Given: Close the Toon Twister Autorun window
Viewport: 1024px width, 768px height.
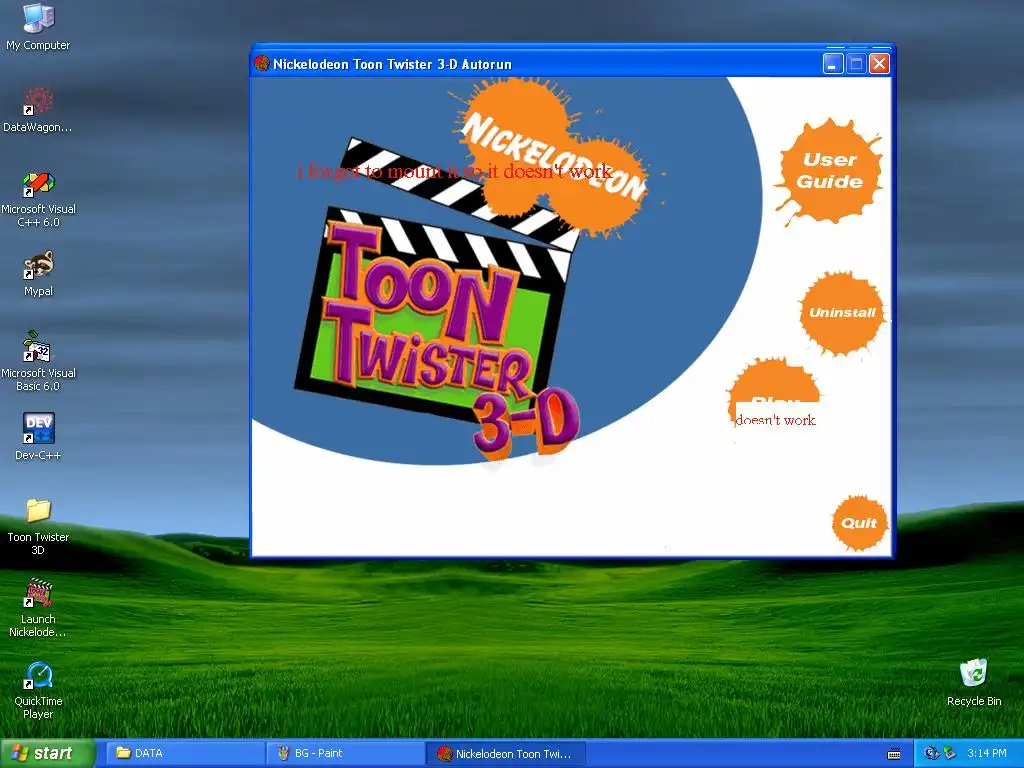Looking at the screenshot, I should coord(880,64).
